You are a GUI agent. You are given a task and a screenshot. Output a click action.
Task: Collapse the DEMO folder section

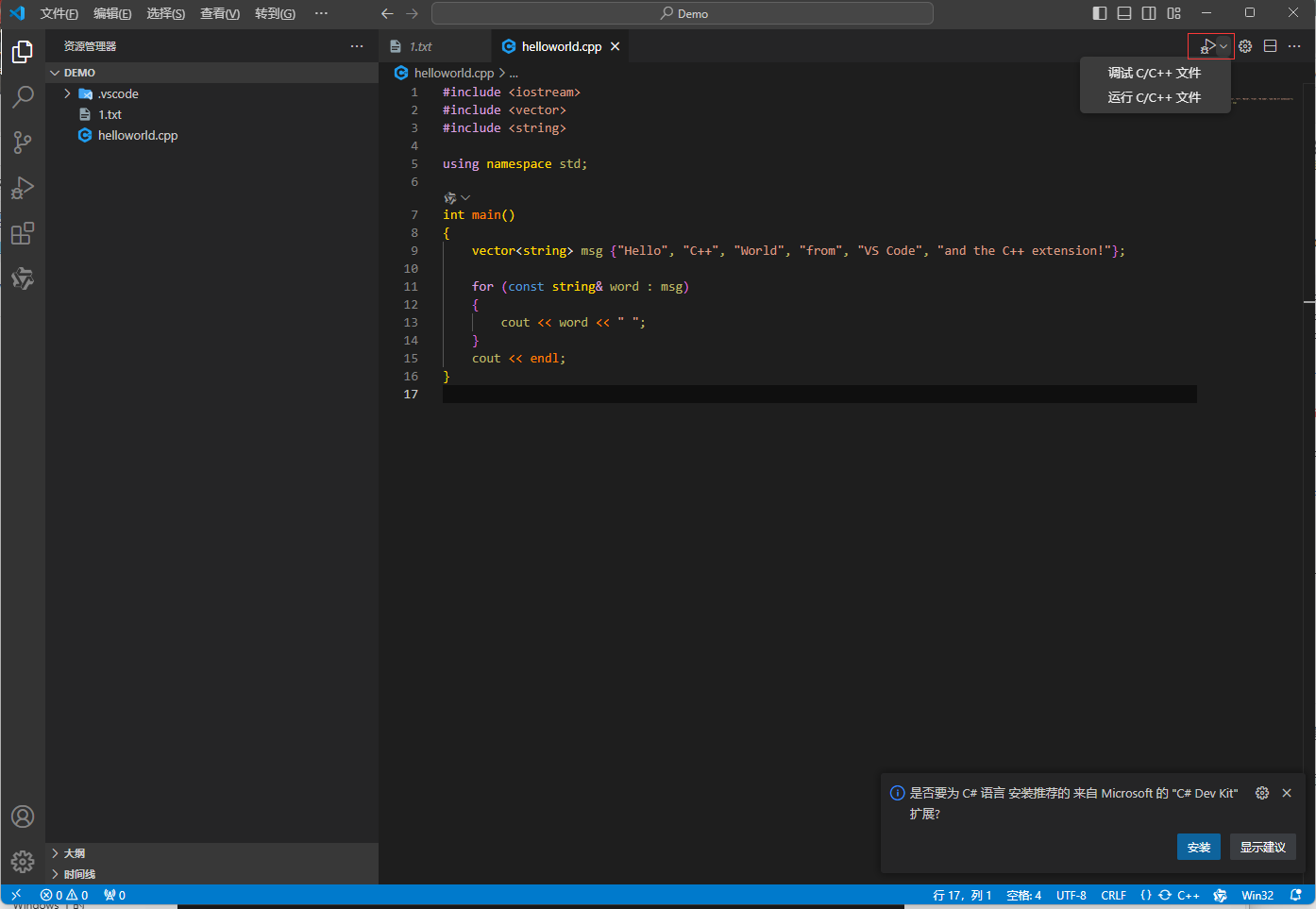211,73
